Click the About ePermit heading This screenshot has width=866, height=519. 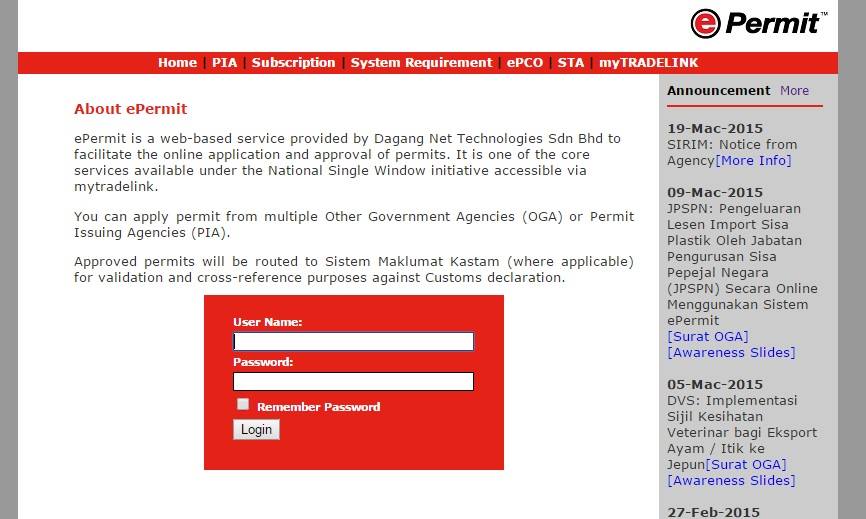(x=131, y=109)
